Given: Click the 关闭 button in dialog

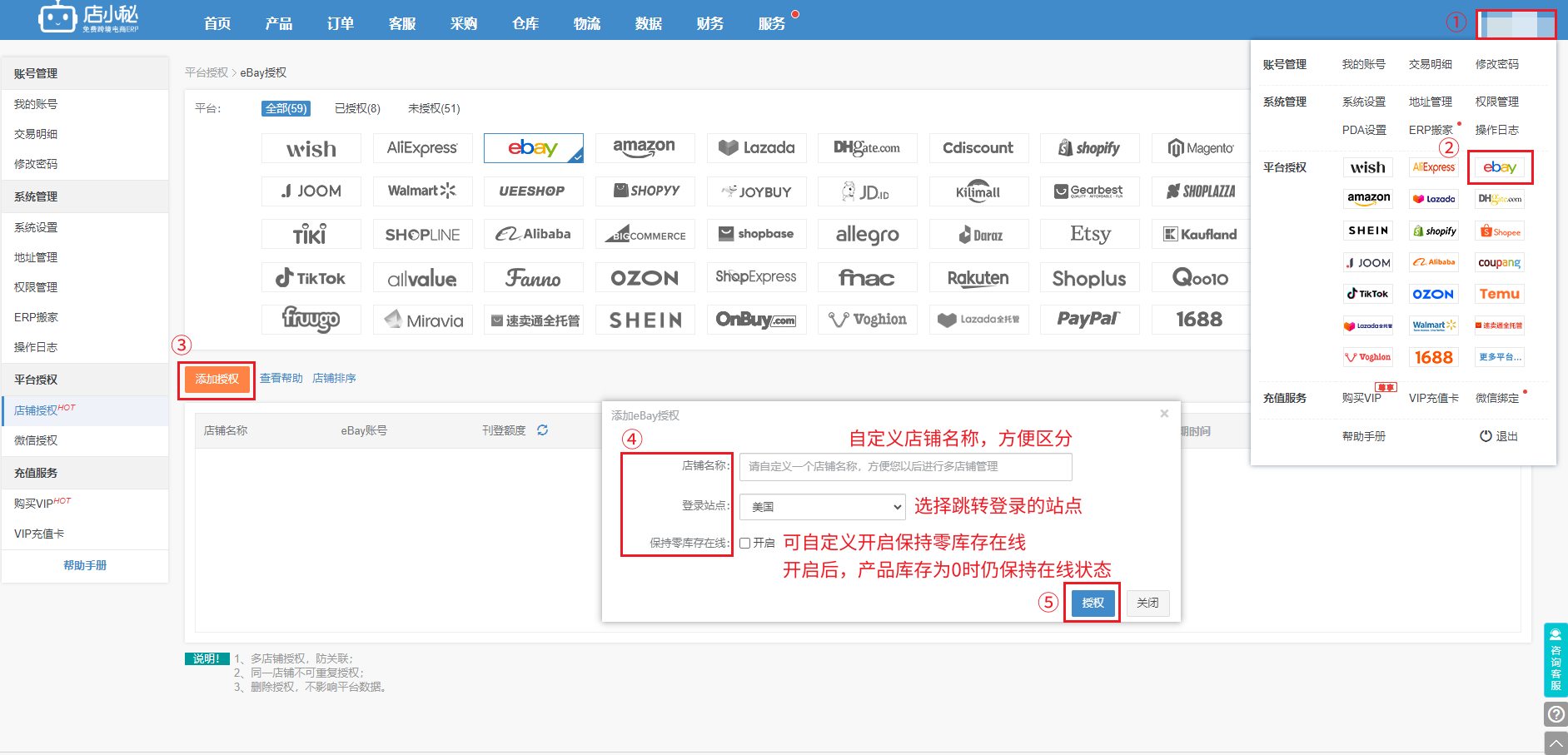Looking at the screenshot, I should [x=1147, y=603].
